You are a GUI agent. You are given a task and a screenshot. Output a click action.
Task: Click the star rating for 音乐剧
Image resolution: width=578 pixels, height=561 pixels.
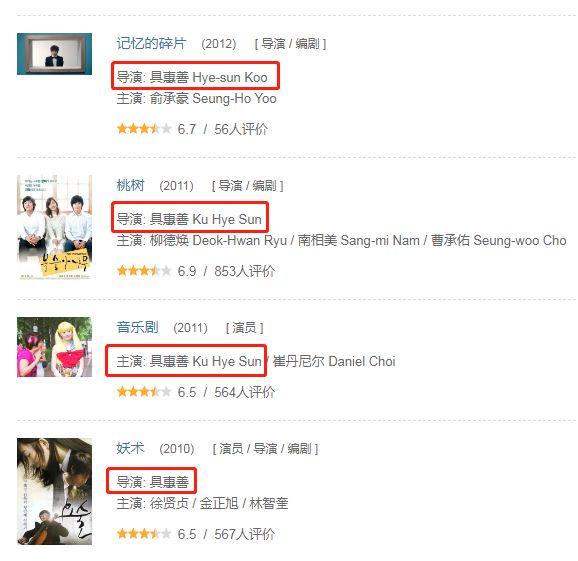click(x=144, y=392)
